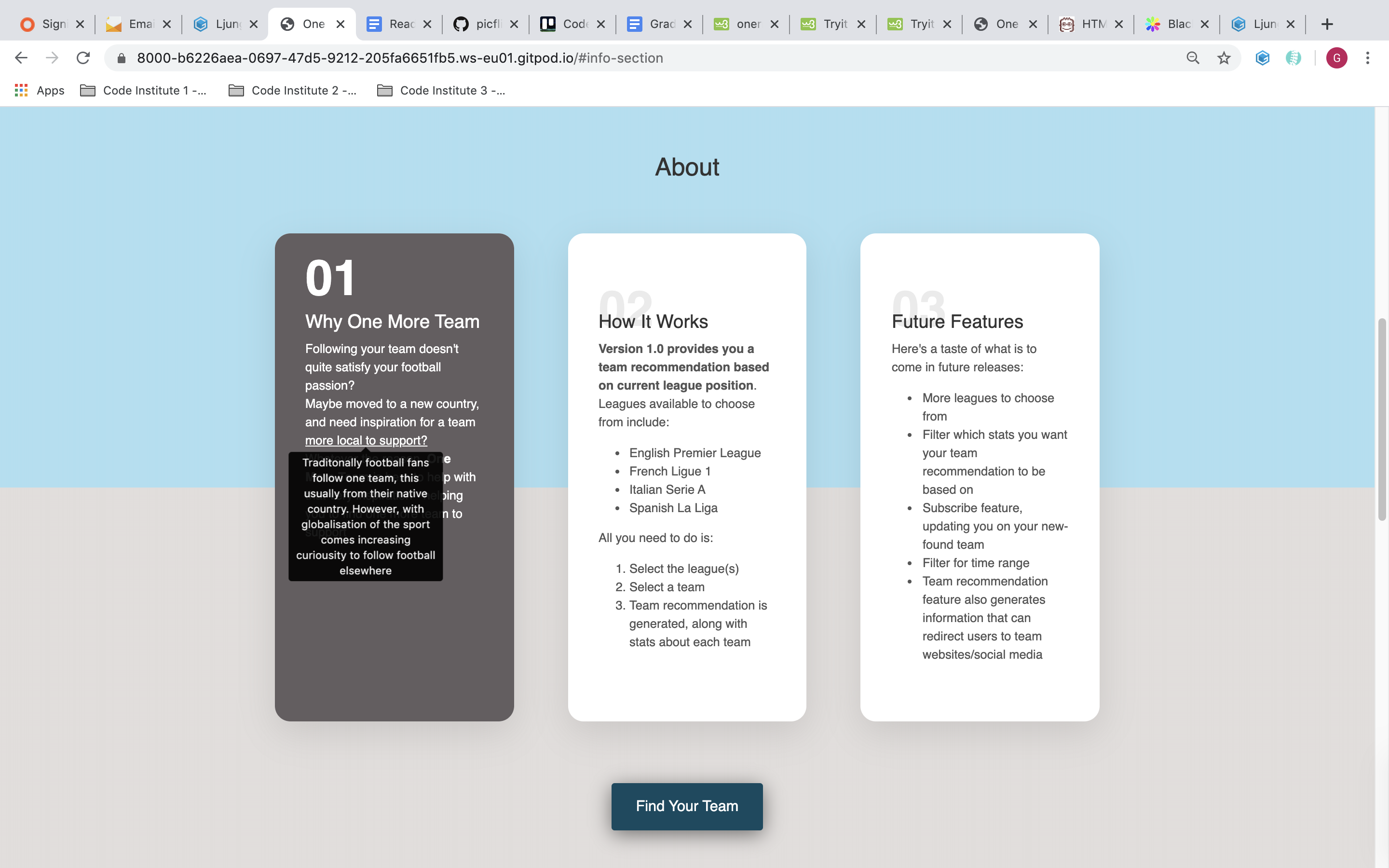This screenshot has height=868, width=1389.
Task: Click the bookmark star icon
Action: pyautogui.click(x=1224, y=58)
